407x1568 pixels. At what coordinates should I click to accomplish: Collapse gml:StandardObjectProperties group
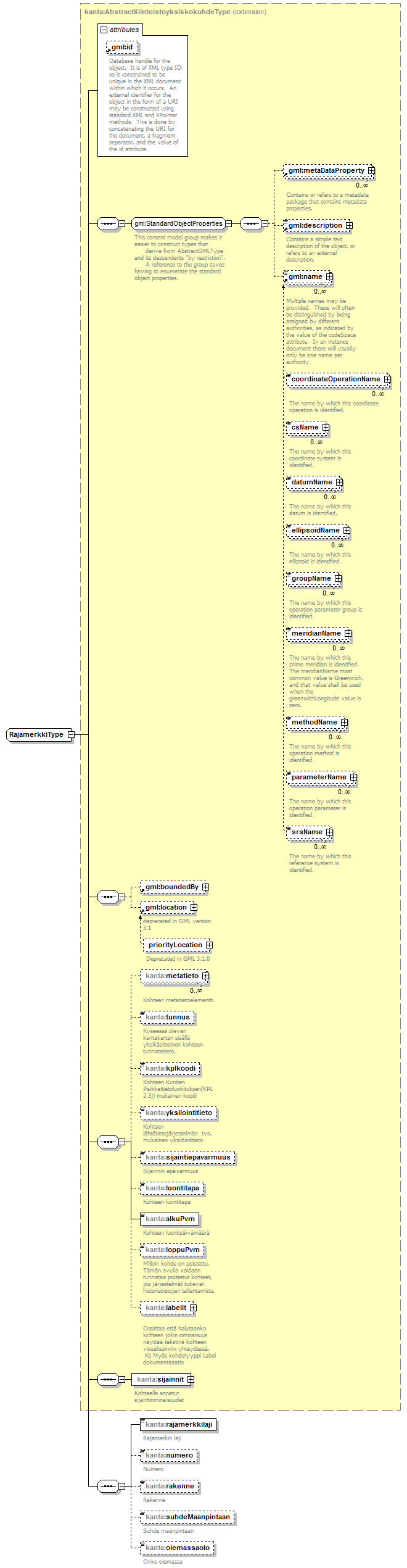(x=228, y=223)
